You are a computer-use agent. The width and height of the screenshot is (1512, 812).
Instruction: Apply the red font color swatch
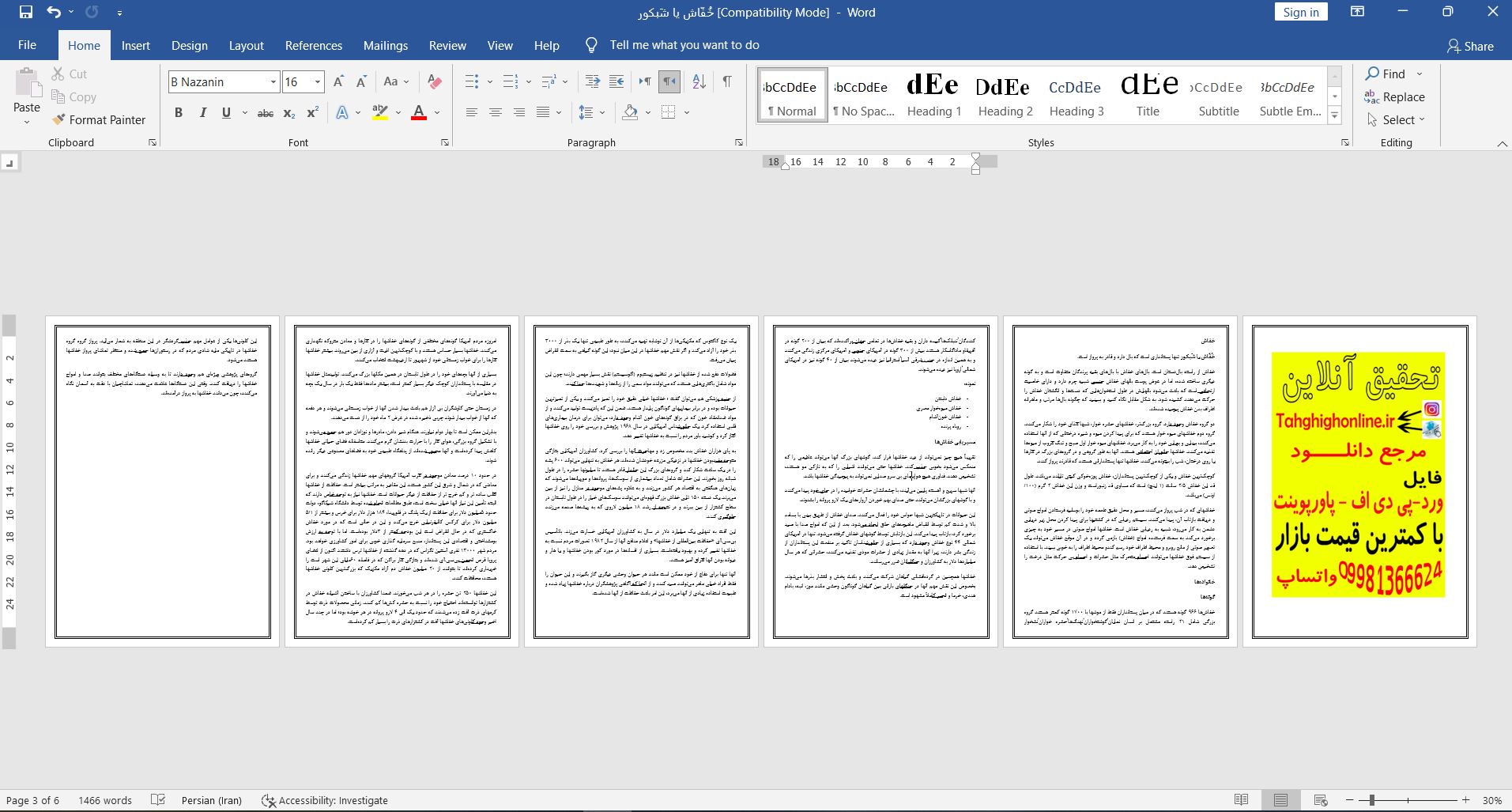(x=419, y=113)
